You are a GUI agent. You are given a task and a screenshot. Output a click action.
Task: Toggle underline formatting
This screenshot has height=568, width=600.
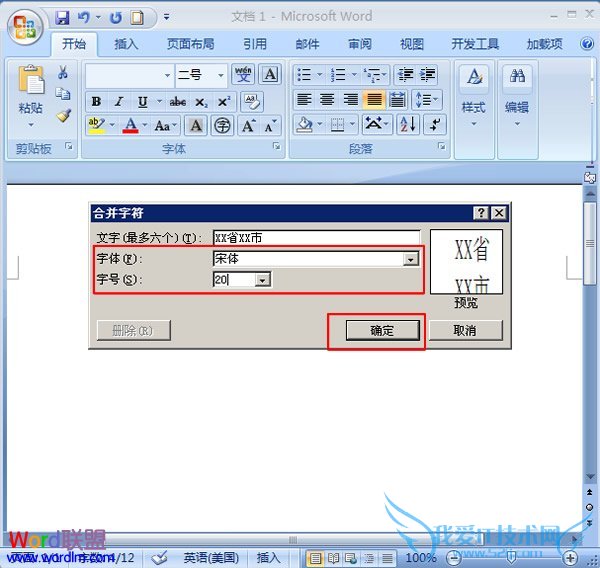click(x=142, y=102)
